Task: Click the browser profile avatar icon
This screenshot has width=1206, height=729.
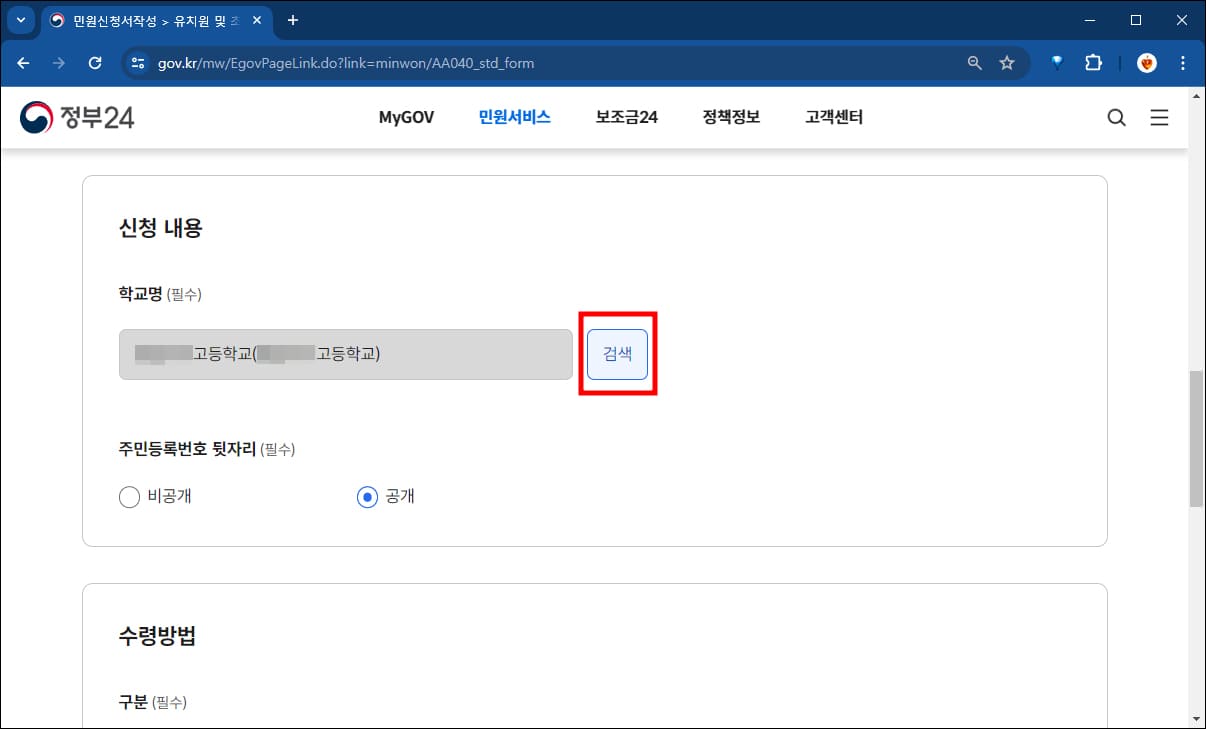Action: click(x=1146, y=62)
